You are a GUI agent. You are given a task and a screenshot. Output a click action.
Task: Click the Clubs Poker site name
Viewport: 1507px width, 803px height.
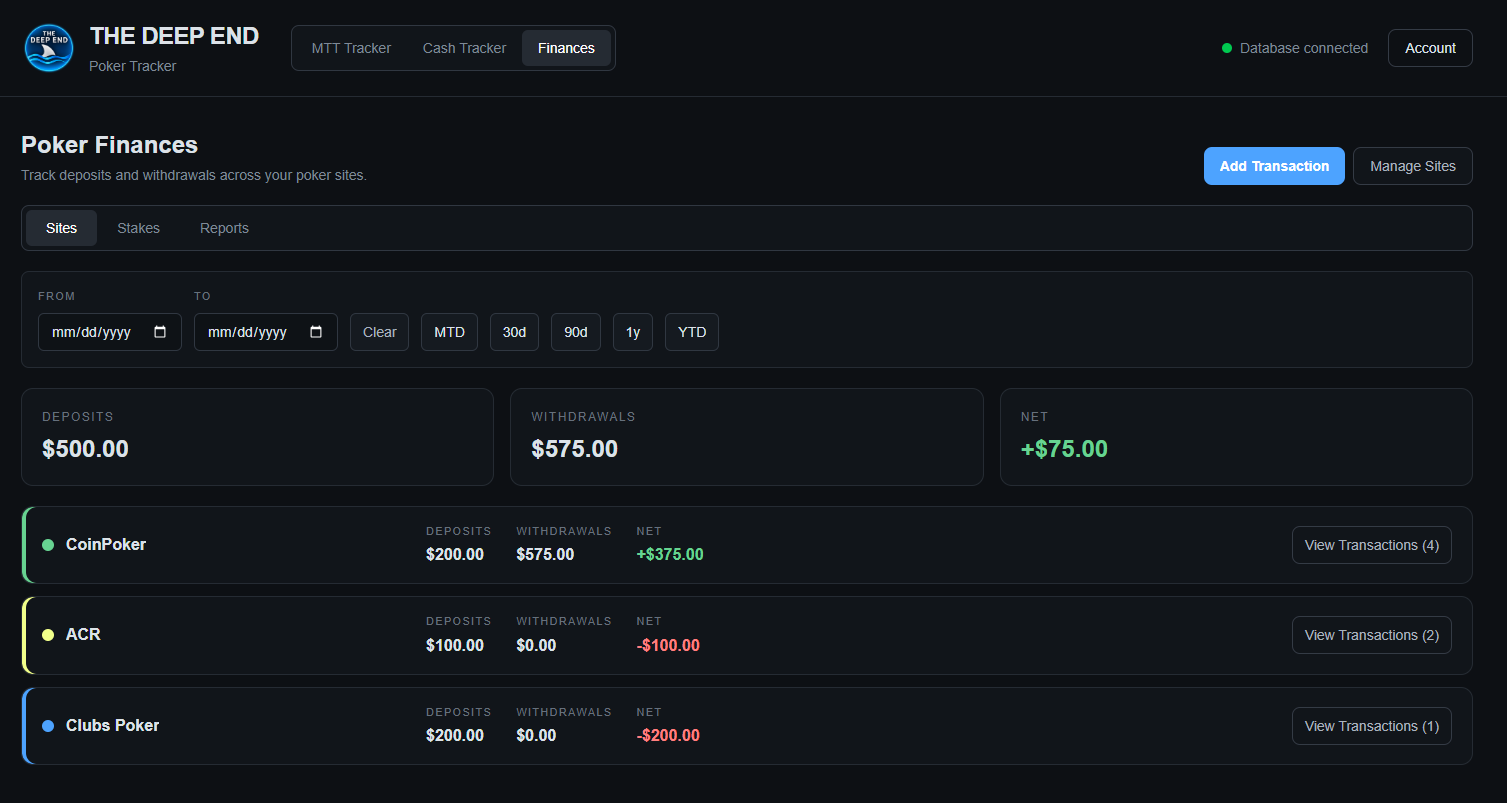coord(112,726)
